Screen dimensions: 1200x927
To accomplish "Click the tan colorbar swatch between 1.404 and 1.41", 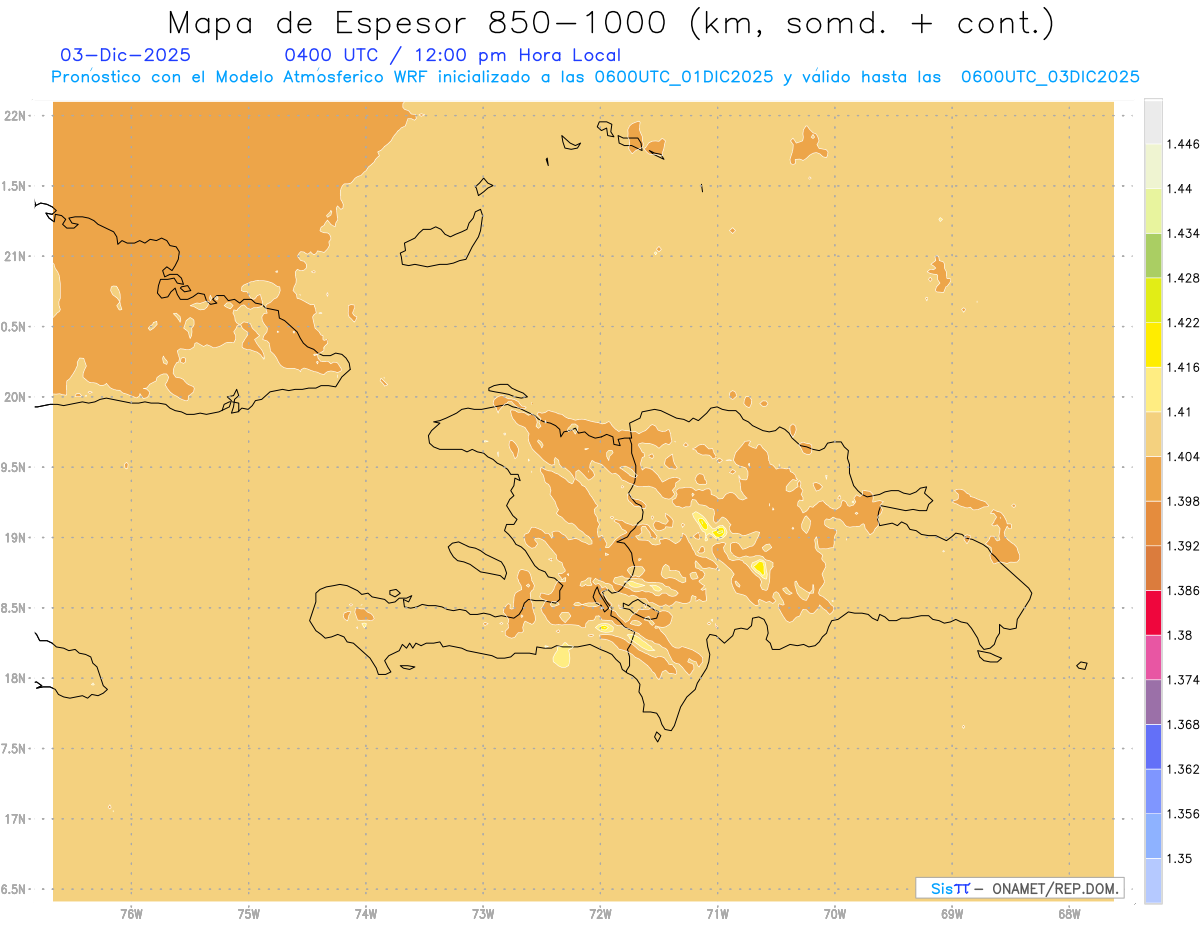I will [1153, 433].
